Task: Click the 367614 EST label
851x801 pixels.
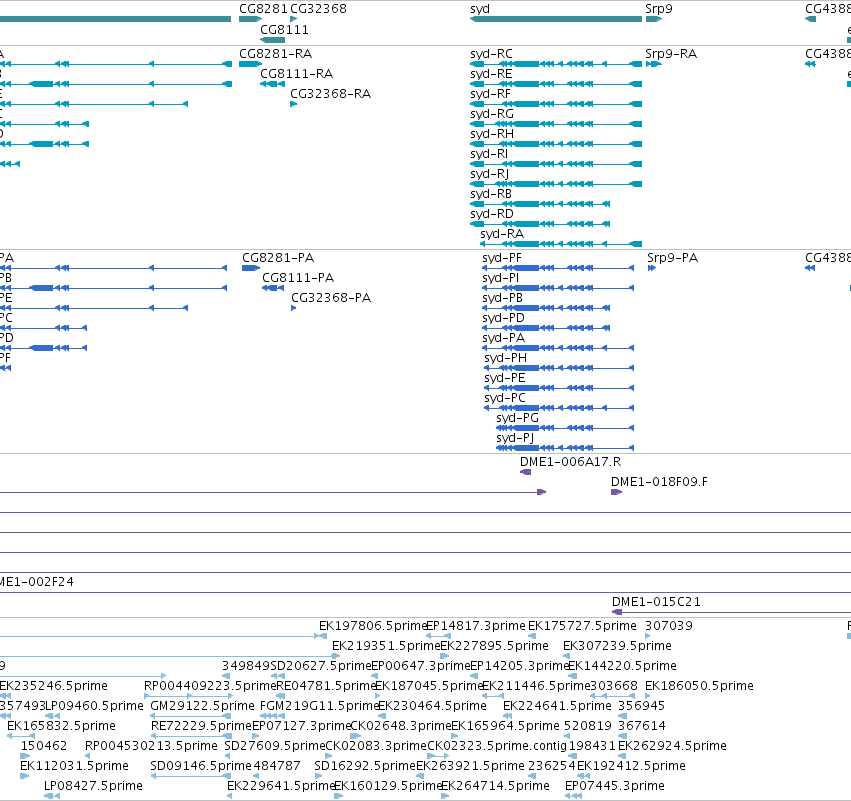Action: pyautogui.click(x=642, y=726)
